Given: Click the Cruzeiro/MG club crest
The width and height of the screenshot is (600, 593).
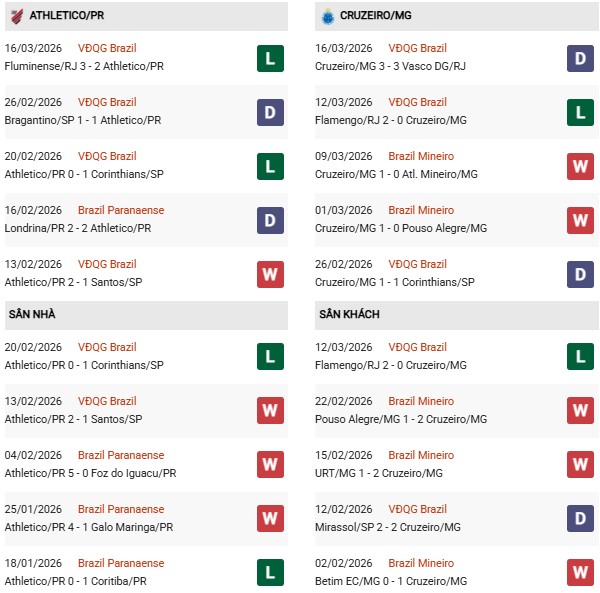Looking at the screenshot, I should point(326,16).
